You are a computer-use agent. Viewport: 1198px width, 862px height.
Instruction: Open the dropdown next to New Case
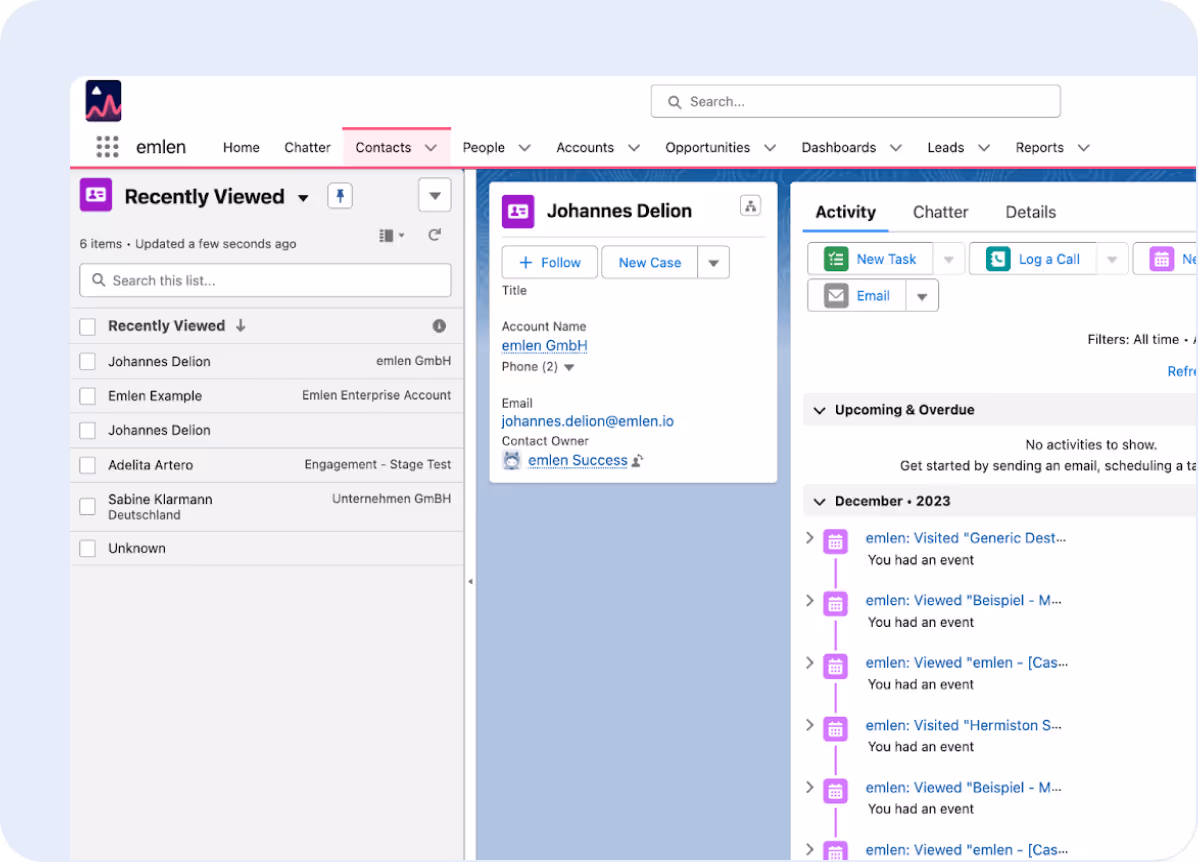pos(714,263)
